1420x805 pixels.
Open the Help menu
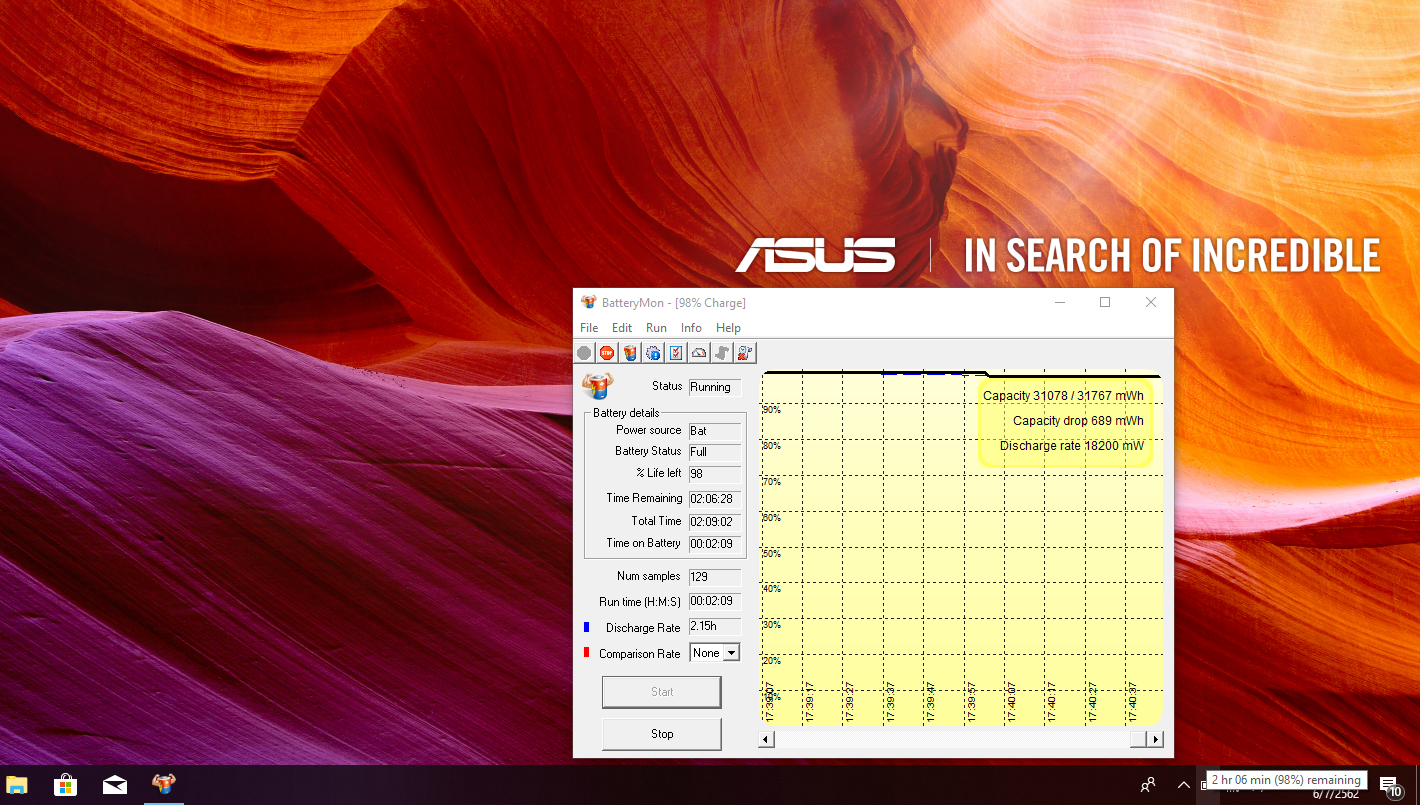pyautogui.click(x=728, y=328)
